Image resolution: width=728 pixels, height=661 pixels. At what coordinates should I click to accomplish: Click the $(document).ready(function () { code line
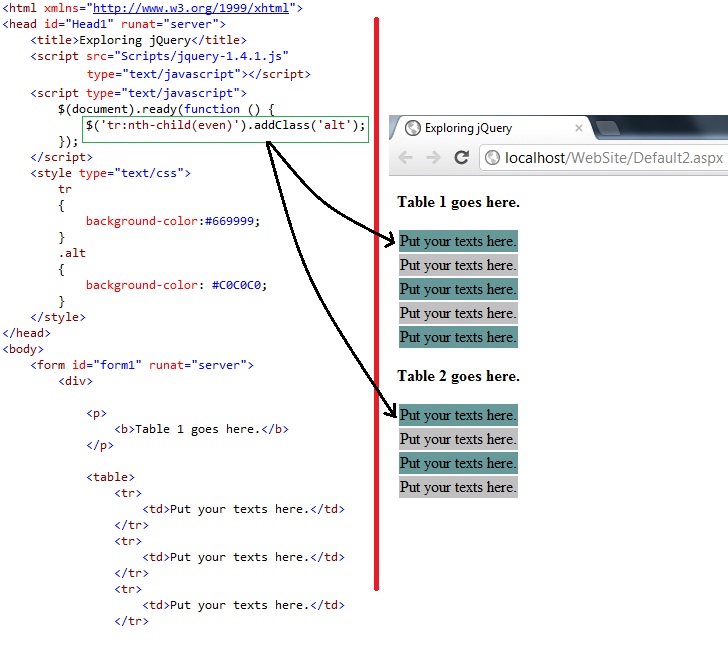tap(166, 109)
